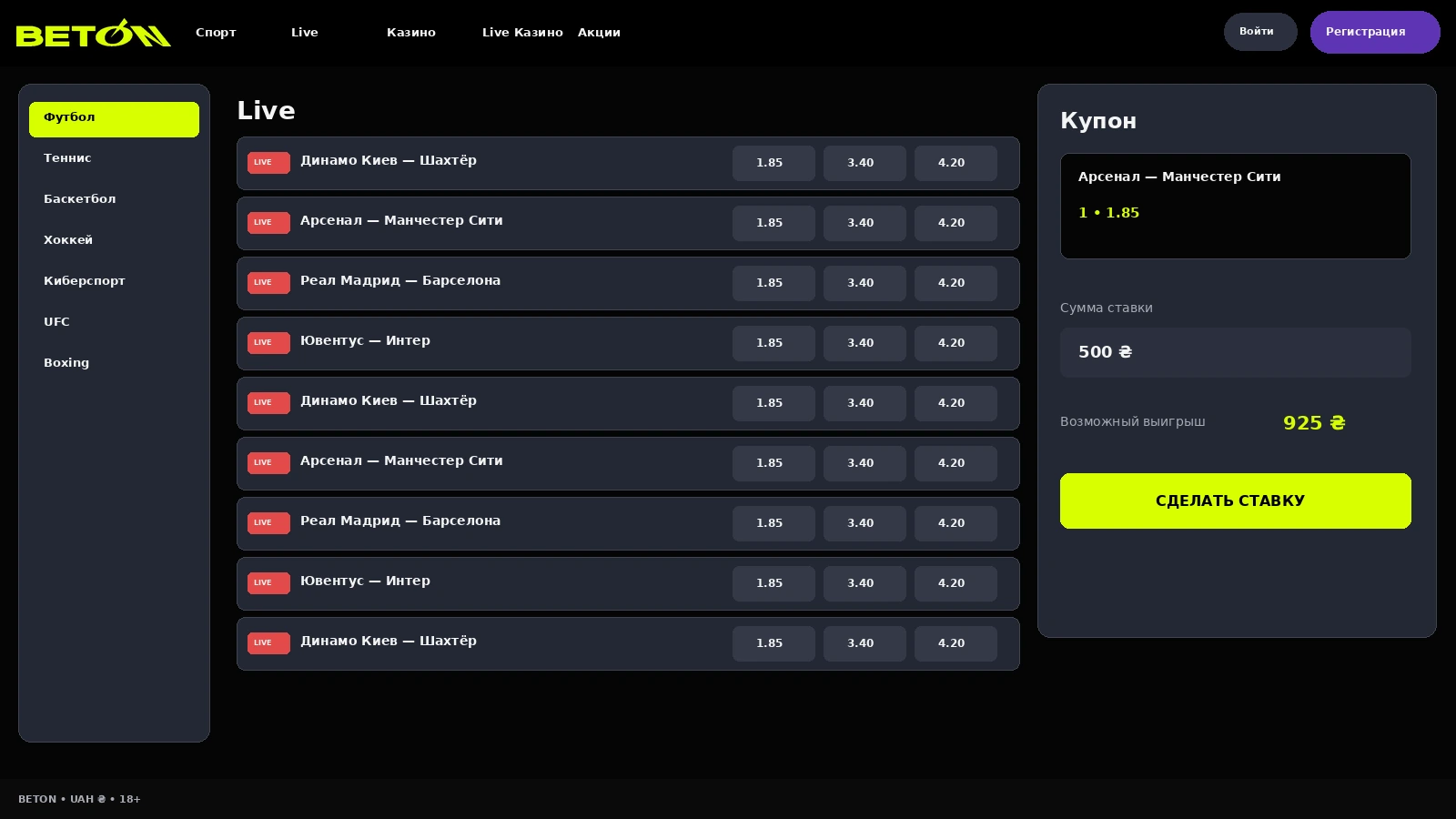Click the Войти login button

coord(1260,32)
